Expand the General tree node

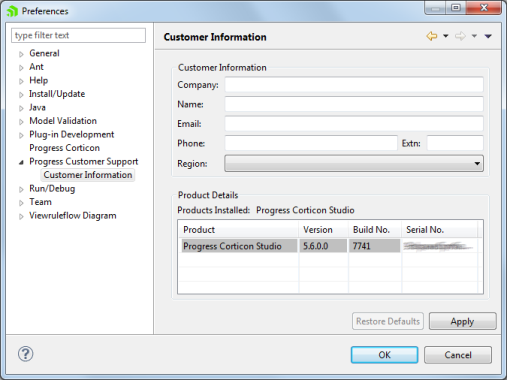click(21, 54)
